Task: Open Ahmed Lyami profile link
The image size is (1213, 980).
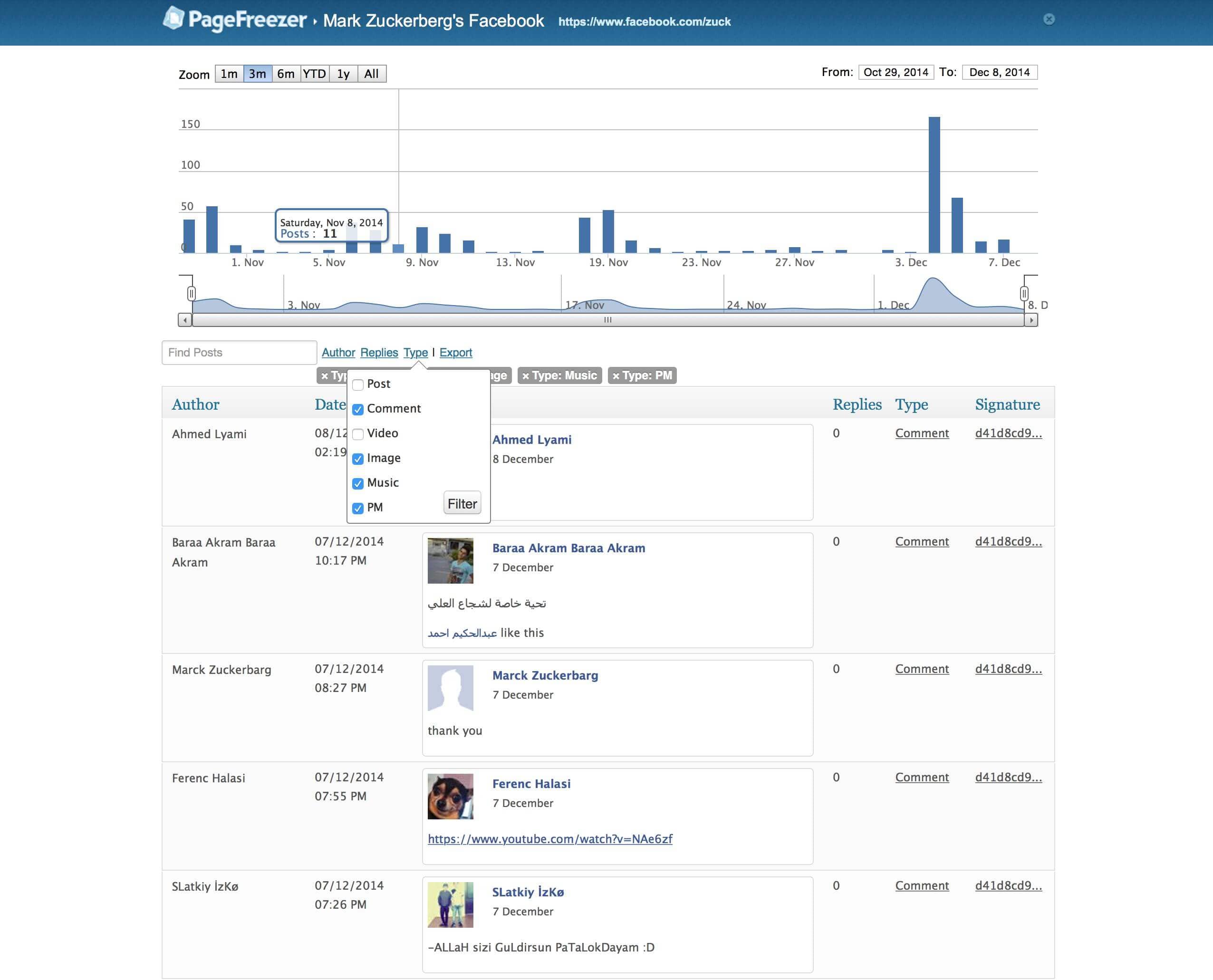Action: tap(532, 440)
